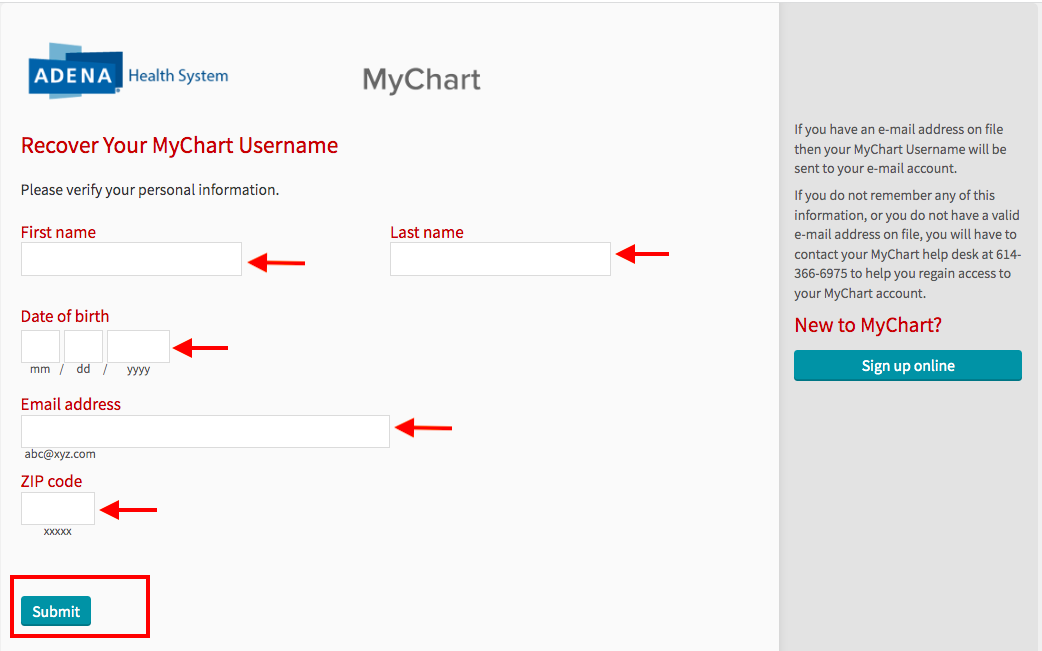1042x651 pixels.
Task: Open the Sign up online button
Action: pyautogui.click(x=907, y=366)
